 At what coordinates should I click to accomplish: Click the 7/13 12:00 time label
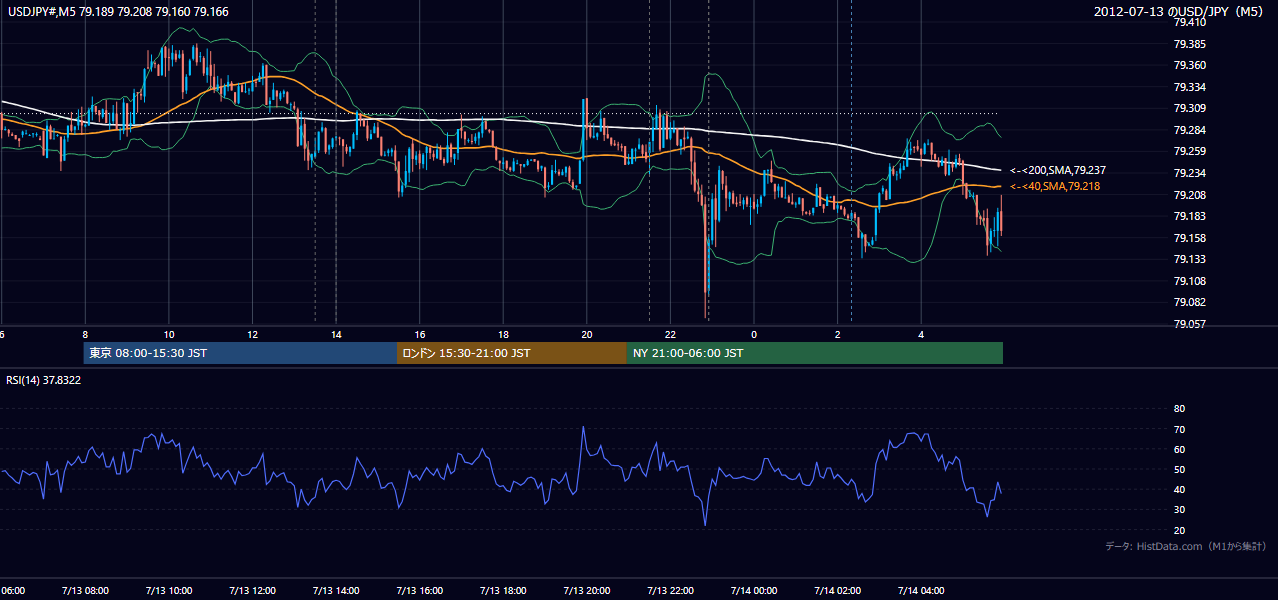(252, 591)
